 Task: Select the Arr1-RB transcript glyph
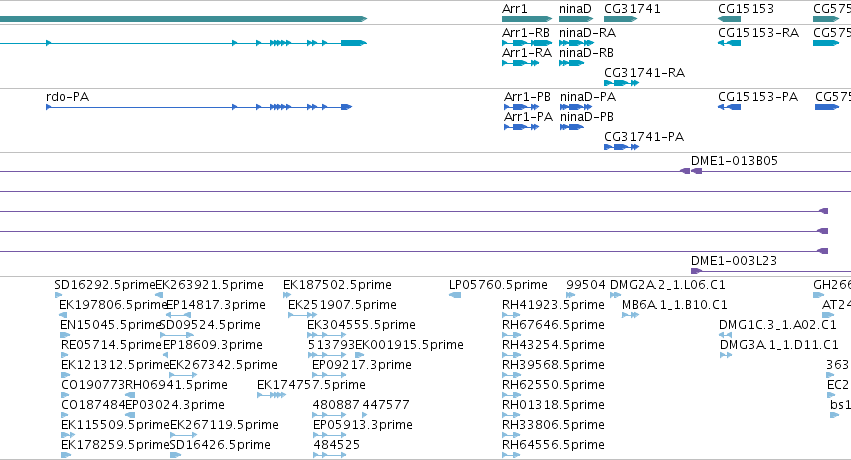[527, 43]
